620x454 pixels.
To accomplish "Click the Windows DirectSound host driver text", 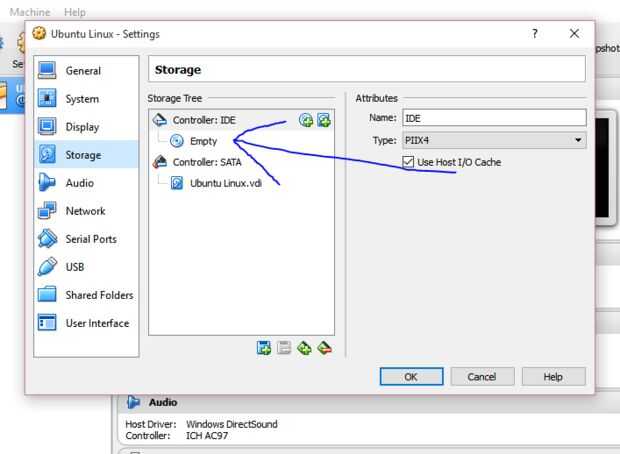I will [x=232, y=424].
